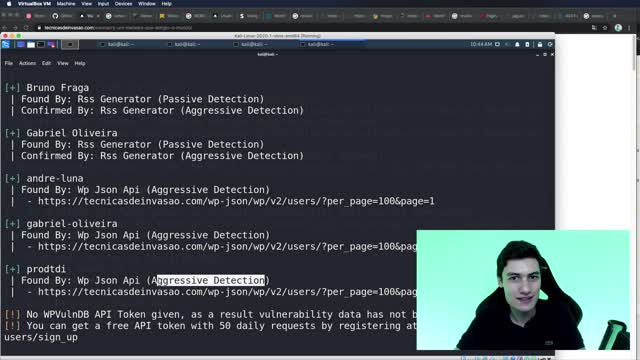
Task: Open VirtualBox VM menu in macOS bar
Action: 34,4
